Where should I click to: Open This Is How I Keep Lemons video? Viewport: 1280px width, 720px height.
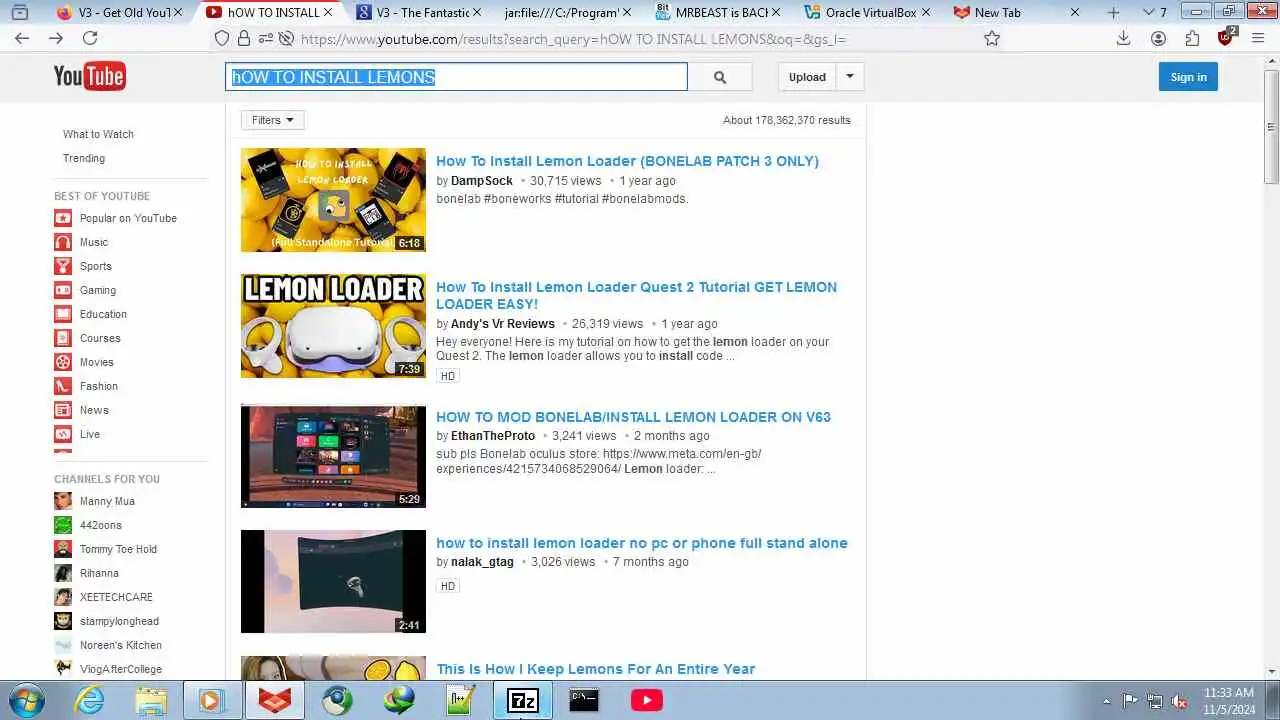[595, 669]
